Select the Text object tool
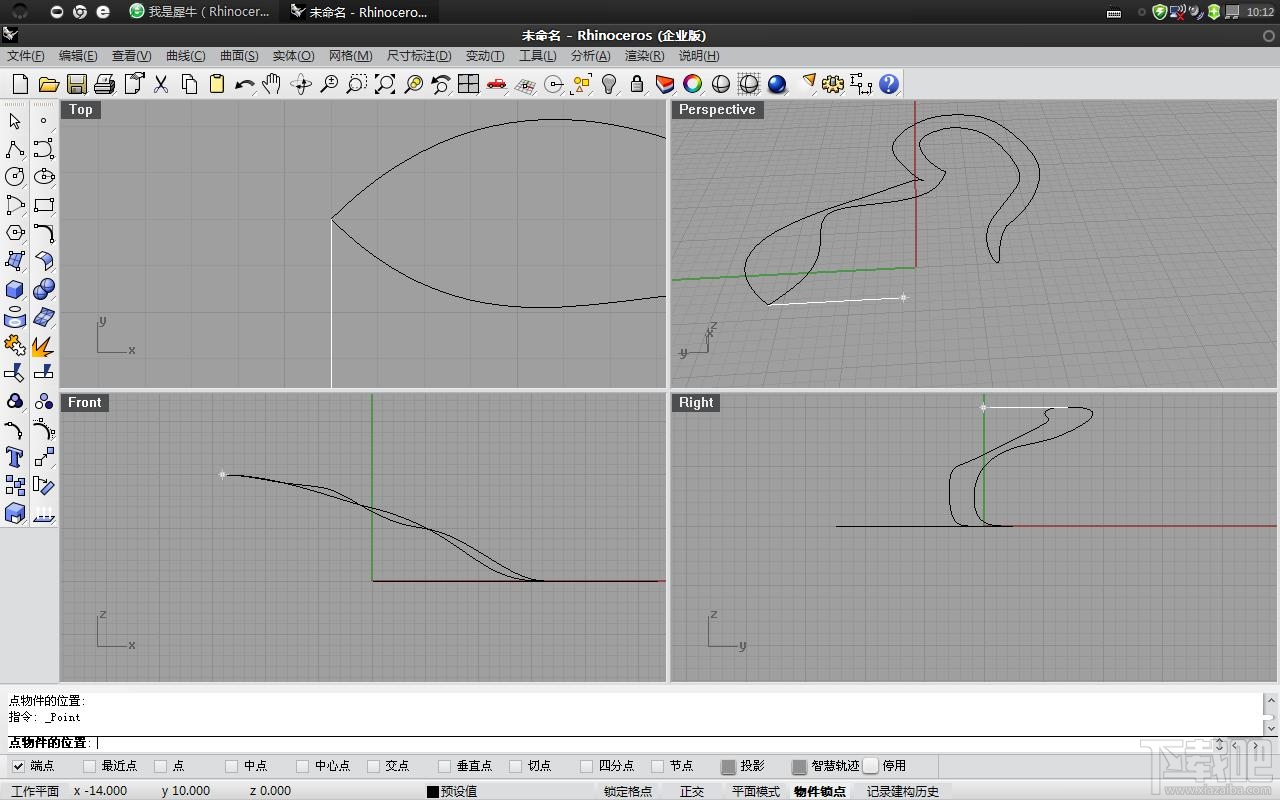 pos(15,457)
